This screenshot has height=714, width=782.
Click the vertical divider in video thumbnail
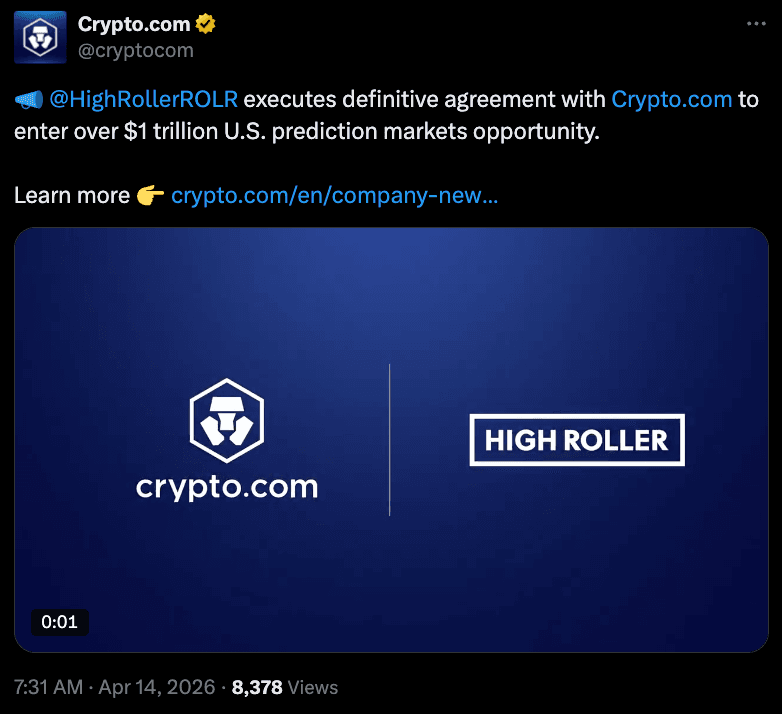[x=389, y=440]
